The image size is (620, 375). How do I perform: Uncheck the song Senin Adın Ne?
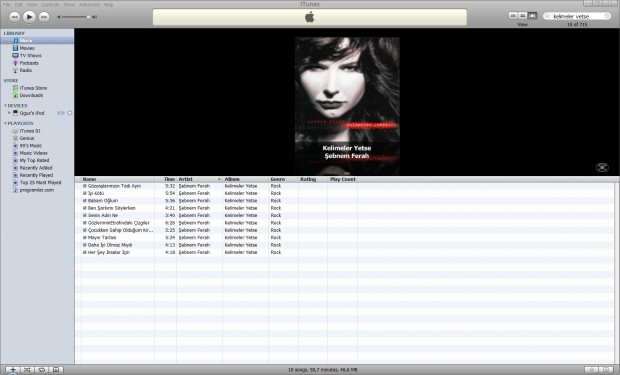pyautogui.click(x=85, y=216)
